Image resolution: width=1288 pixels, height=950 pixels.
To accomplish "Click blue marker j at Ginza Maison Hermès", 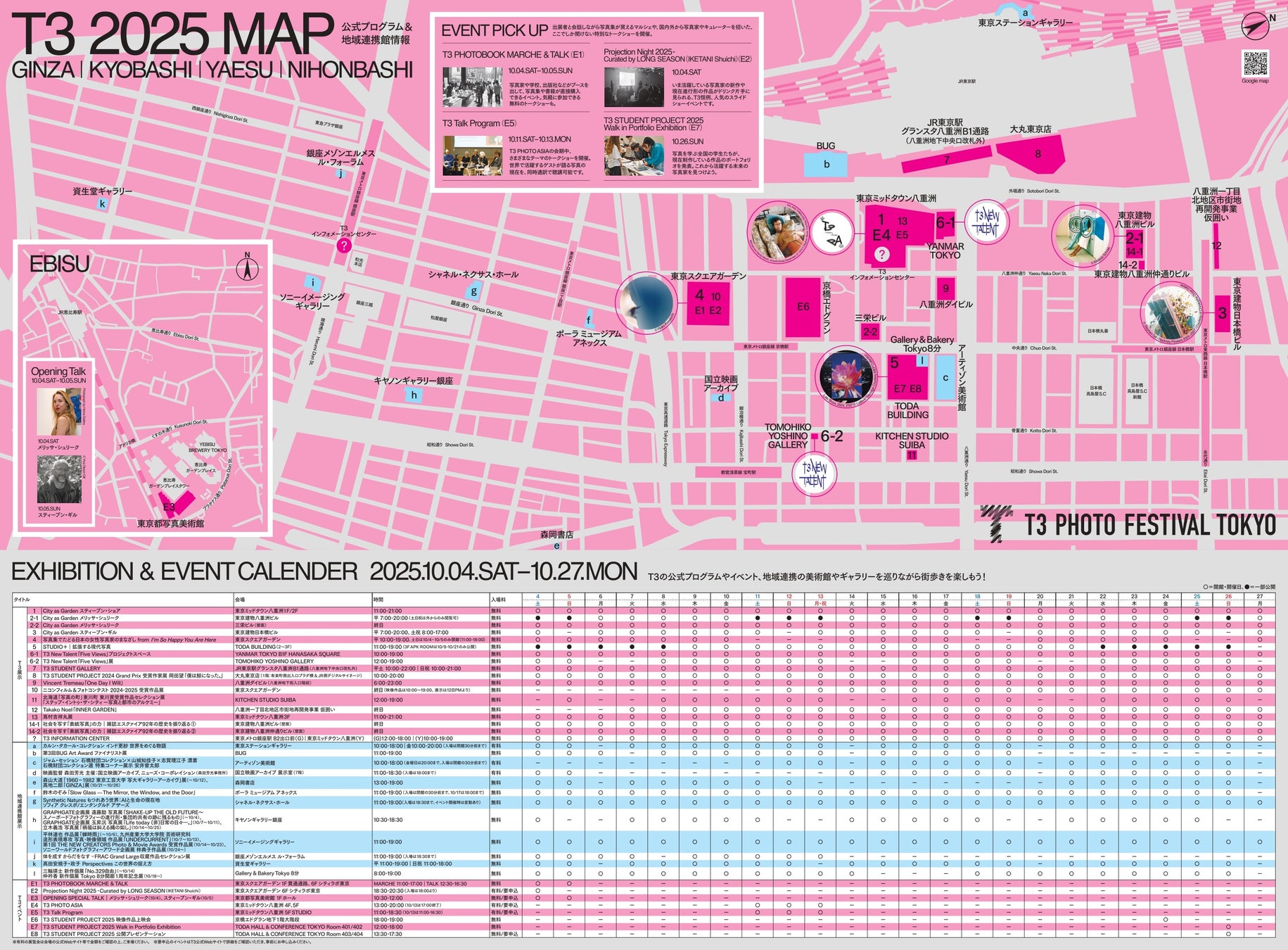I will pos(340,173).
